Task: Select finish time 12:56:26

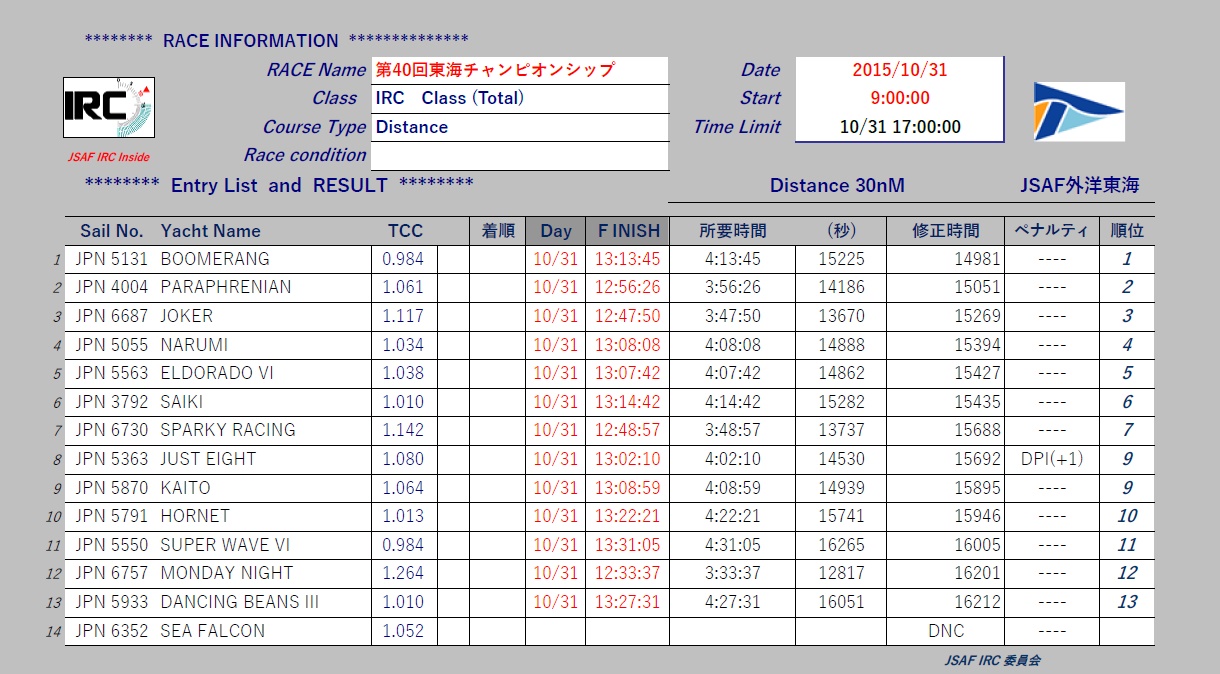Action: (627, 287)
